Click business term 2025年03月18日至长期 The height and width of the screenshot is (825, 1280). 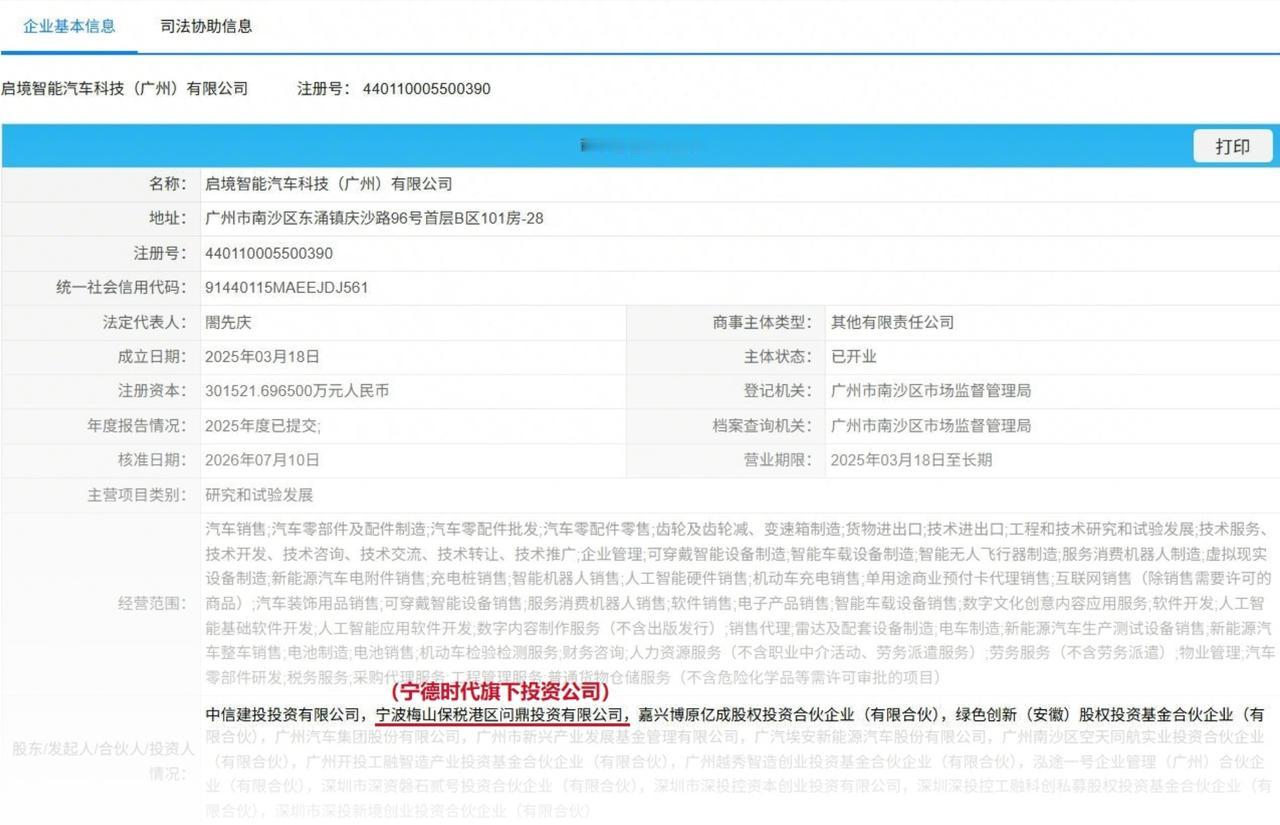pyautogui.click(x=911, y=460)
